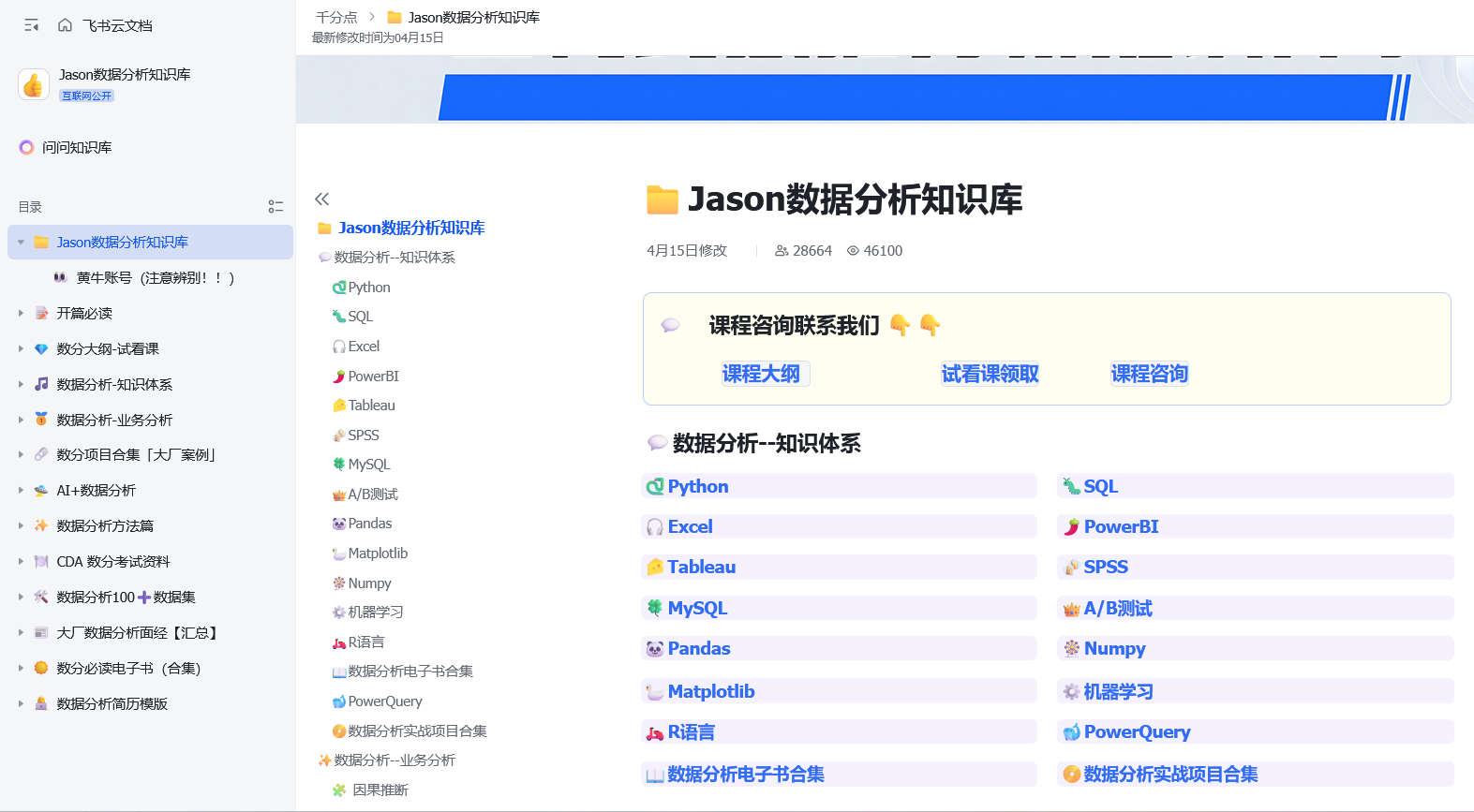Jump to Tableau in the outline
This screenshot has height=812, width=1474.
click(x=371, y=406)
